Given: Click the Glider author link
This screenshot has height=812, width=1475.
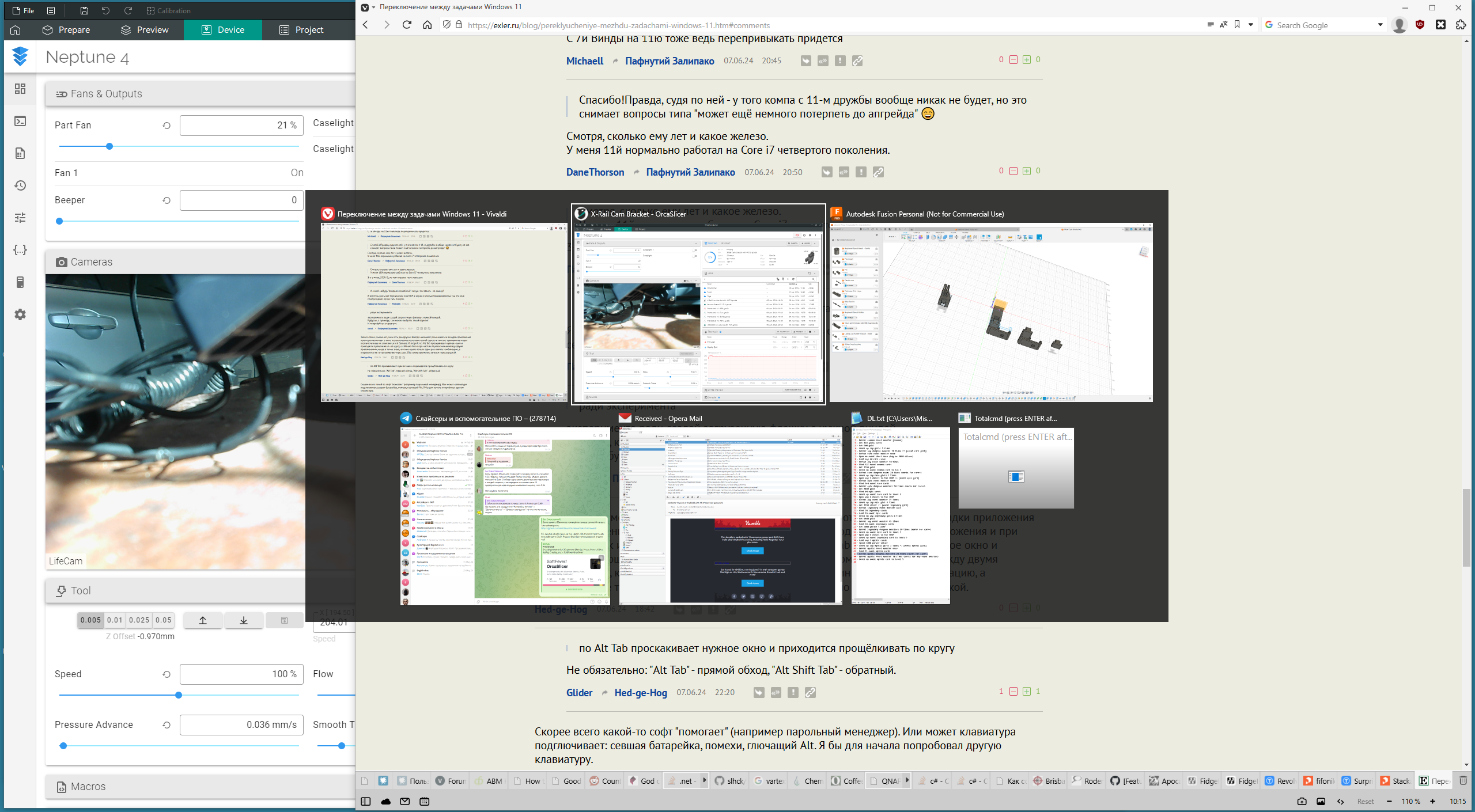Looking at the screenshot, I should click(x=579, y=693).
